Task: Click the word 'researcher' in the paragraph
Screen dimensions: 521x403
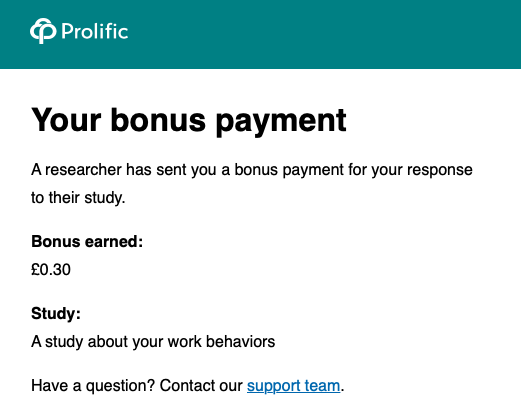Action: tap(83, 170)
